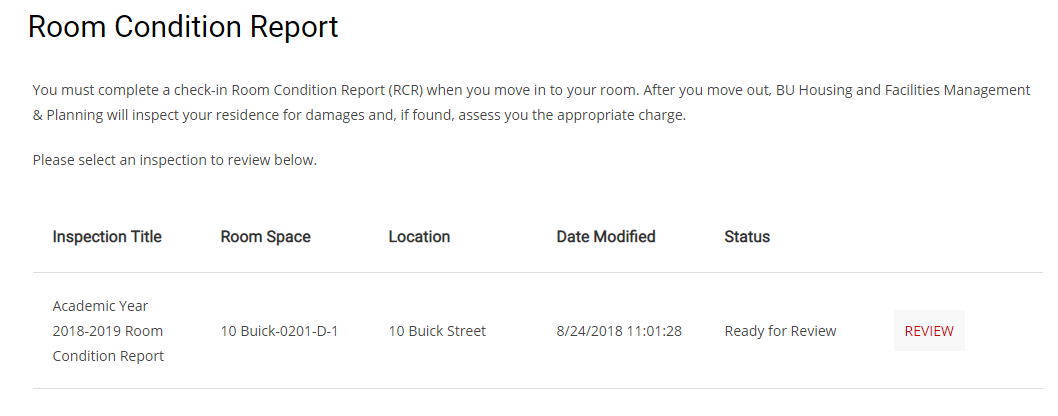The width and height of the screenshot is (1058, 416).
Task: Click the Room Condition Report page heading
Action: 183,28
